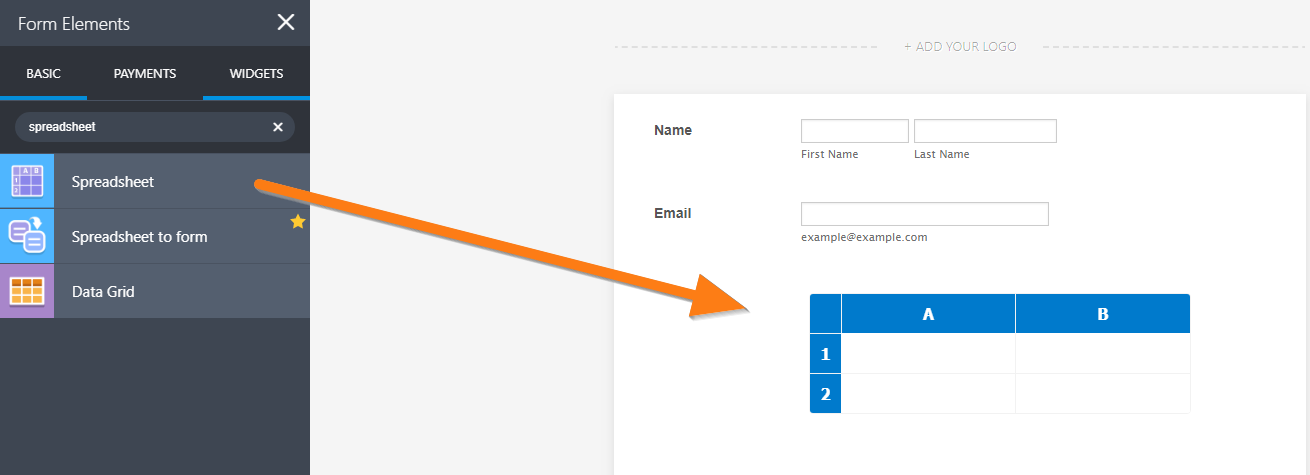Screen dimensions: 1310x475
Task: Select the Data Grid widget label
Action: click(103, 292)
